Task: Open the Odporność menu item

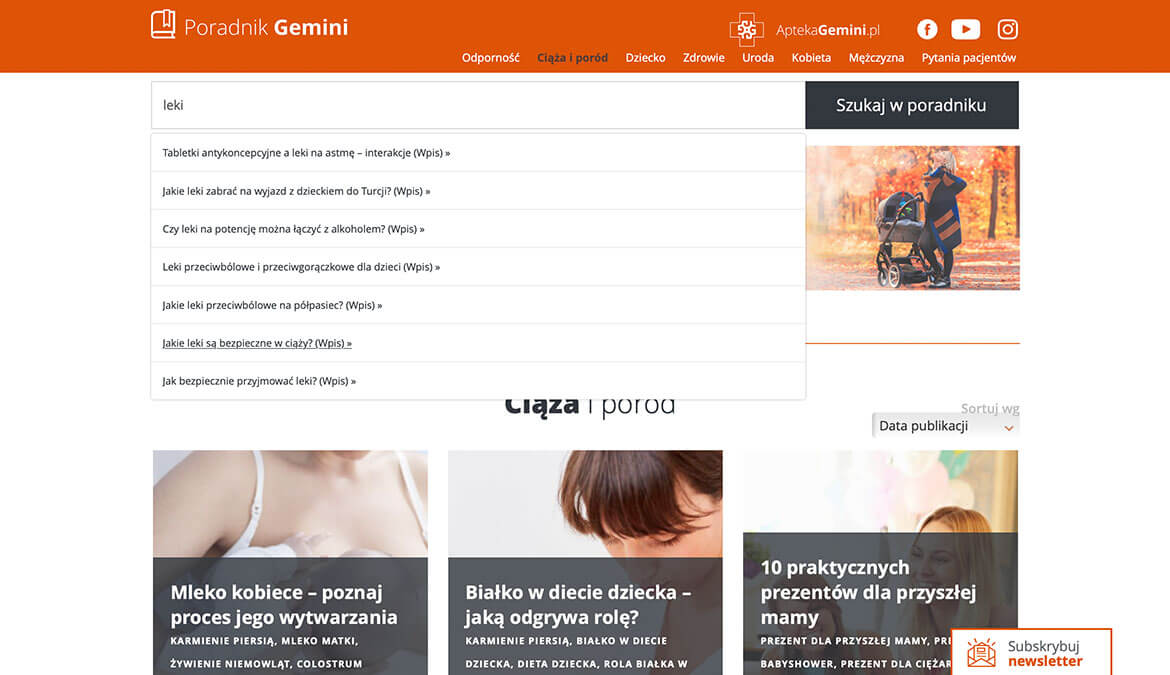Action: (490, 58)
